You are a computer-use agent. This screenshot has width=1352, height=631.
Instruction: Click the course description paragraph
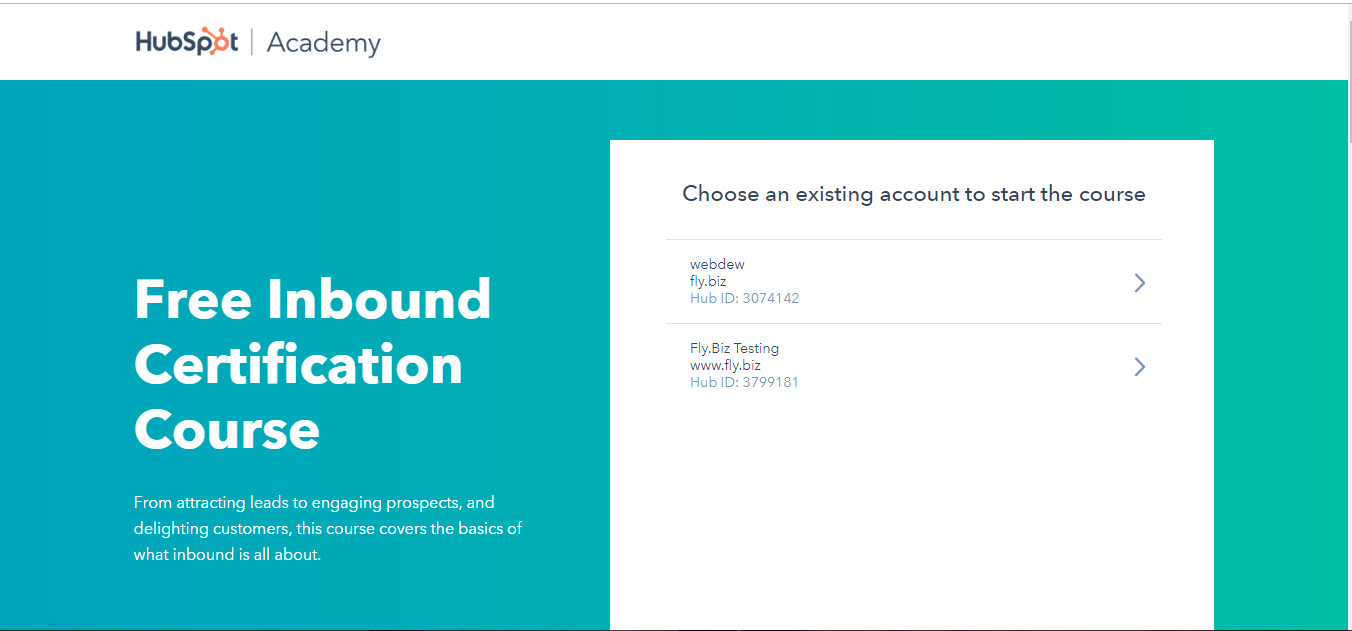pyautogui.click(x=328, y=528)
